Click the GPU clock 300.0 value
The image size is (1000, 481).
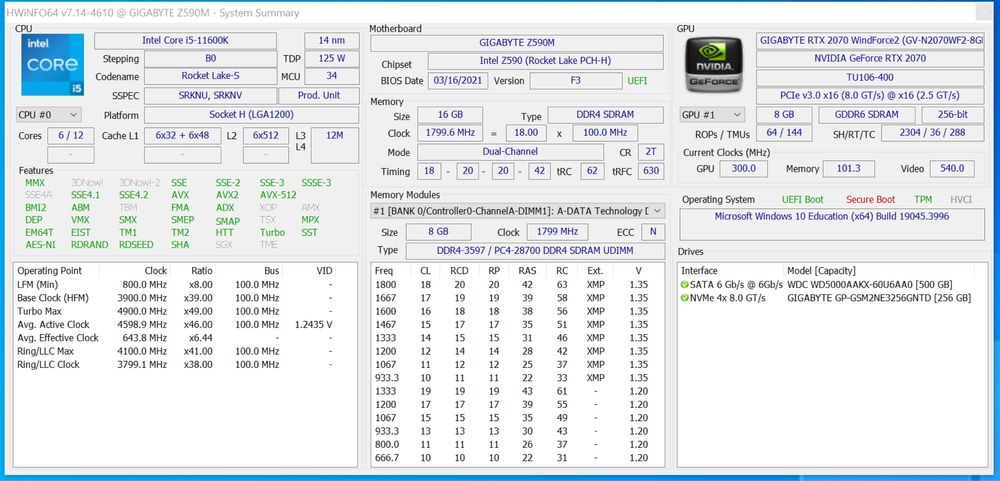tap(744, 169)
